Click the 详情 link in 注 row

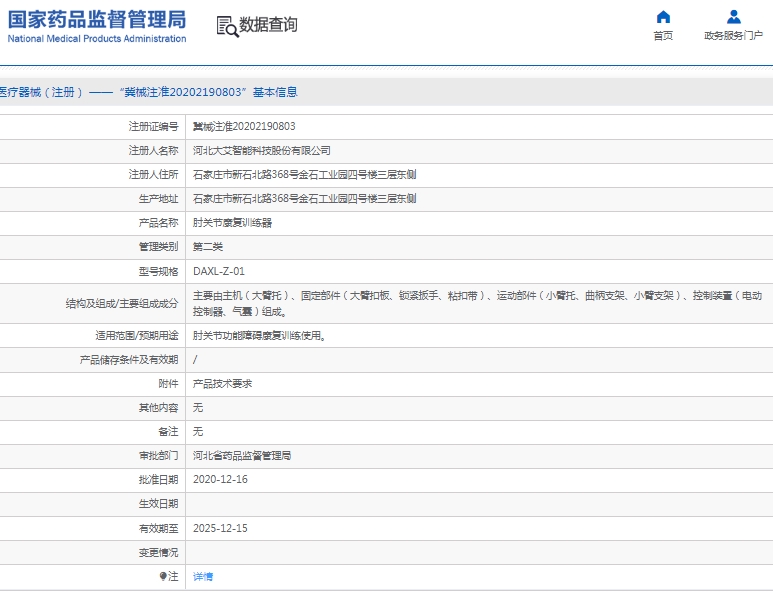point(203,576)
